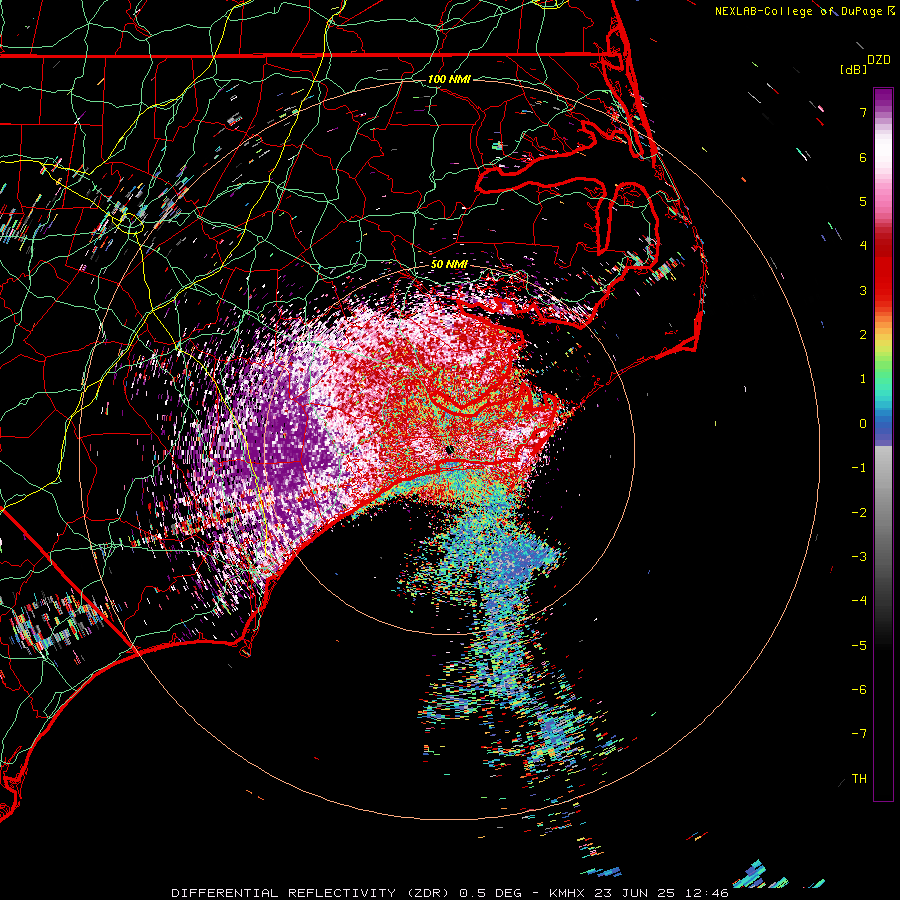This screenshot has height=900, width=900.
Task: Click the "-3" value on color scale
Action: [x=859, y=557]
